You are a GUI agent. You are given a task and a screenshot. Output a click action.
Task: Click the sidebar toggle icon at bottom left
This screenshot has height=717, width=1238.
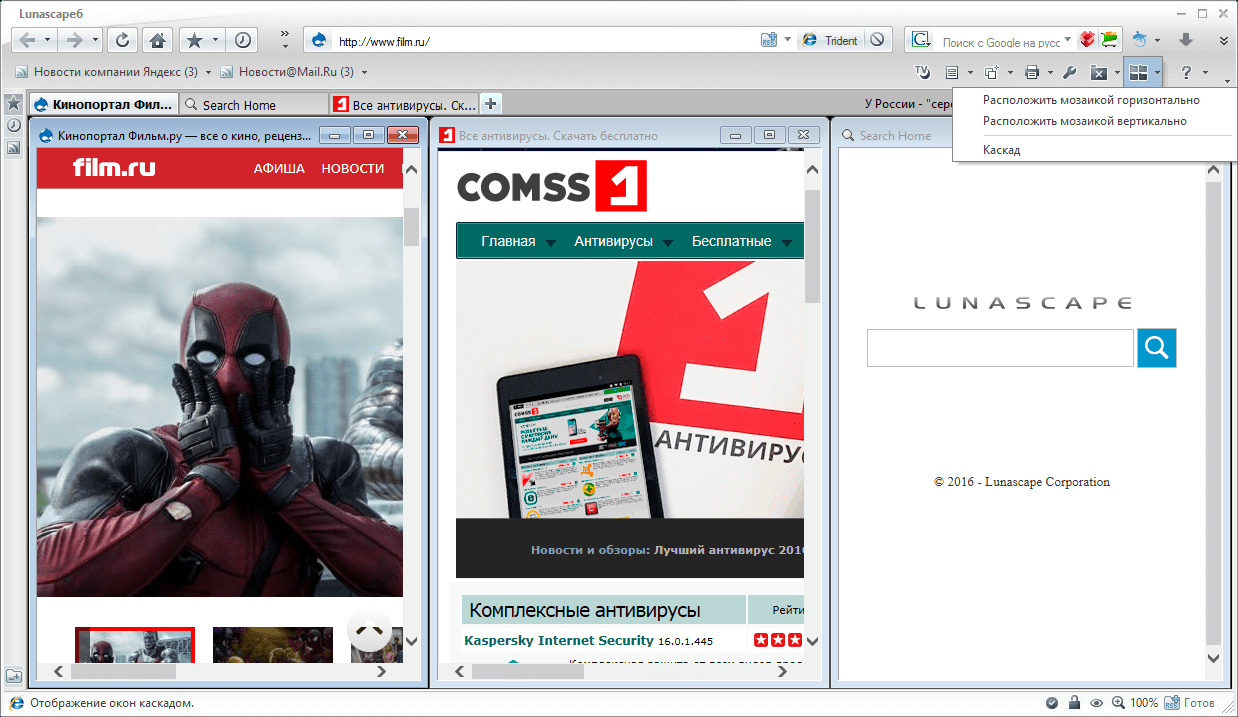(14, 677)
